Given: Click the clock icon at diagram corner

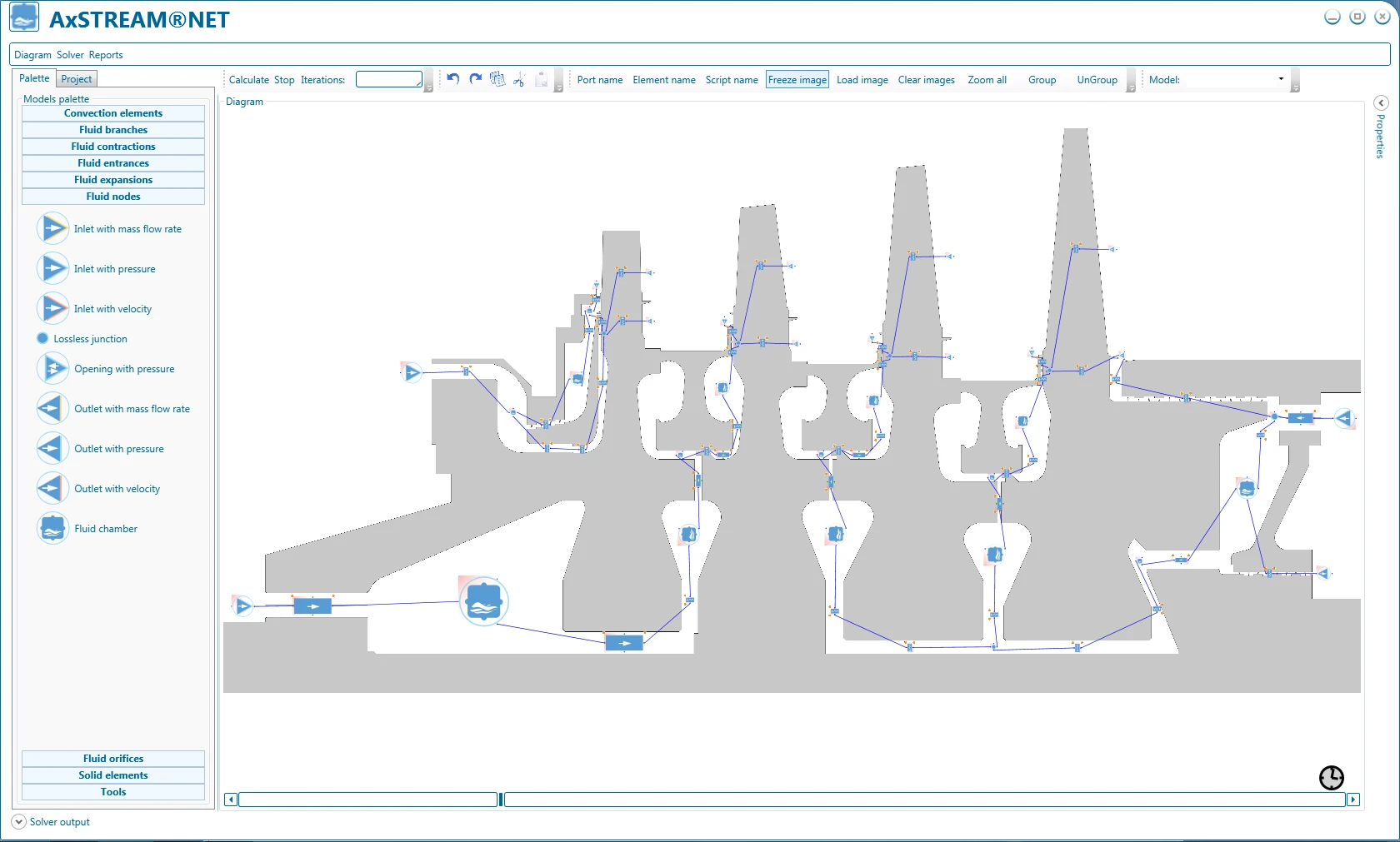Looking at the screenshot, I should [x=1332, y=778].
